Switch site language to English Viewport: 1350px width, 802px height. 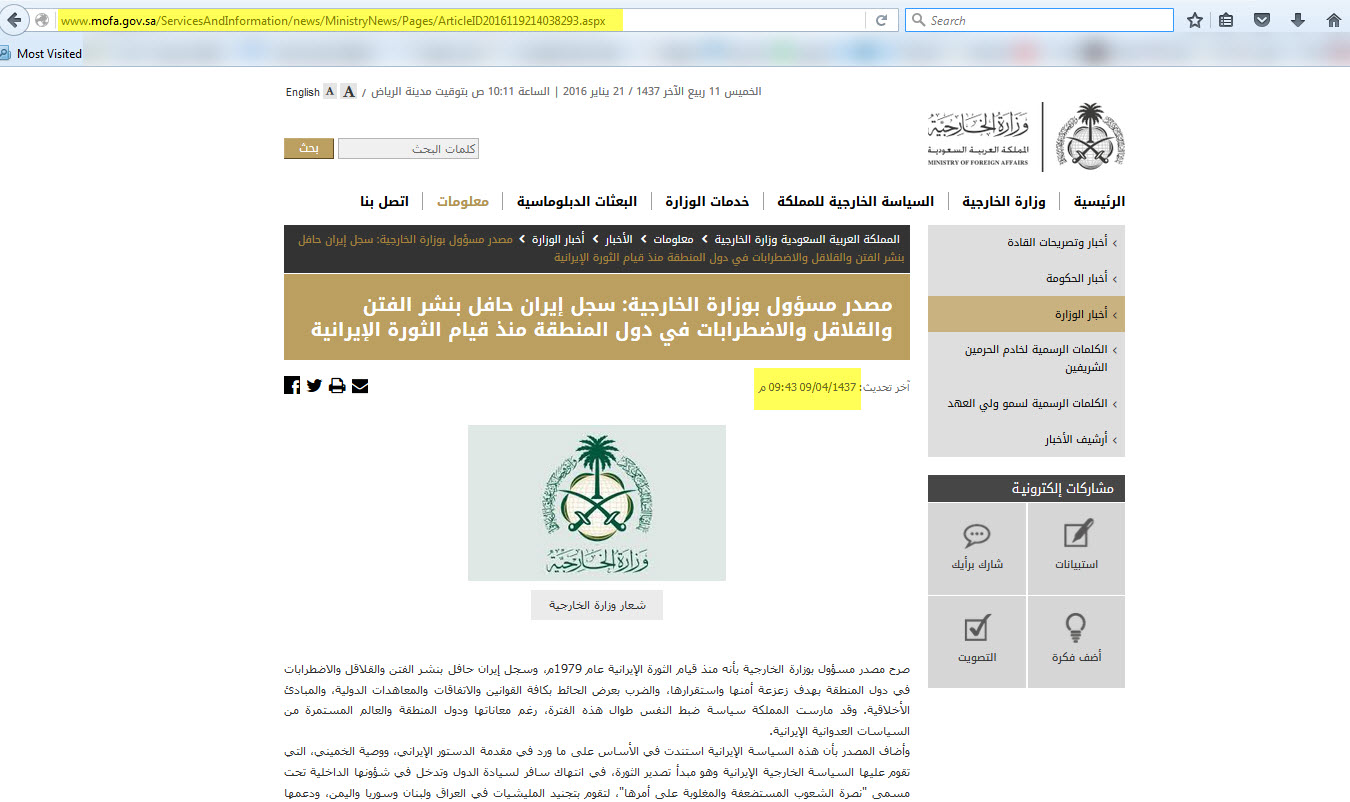[302, 92]
